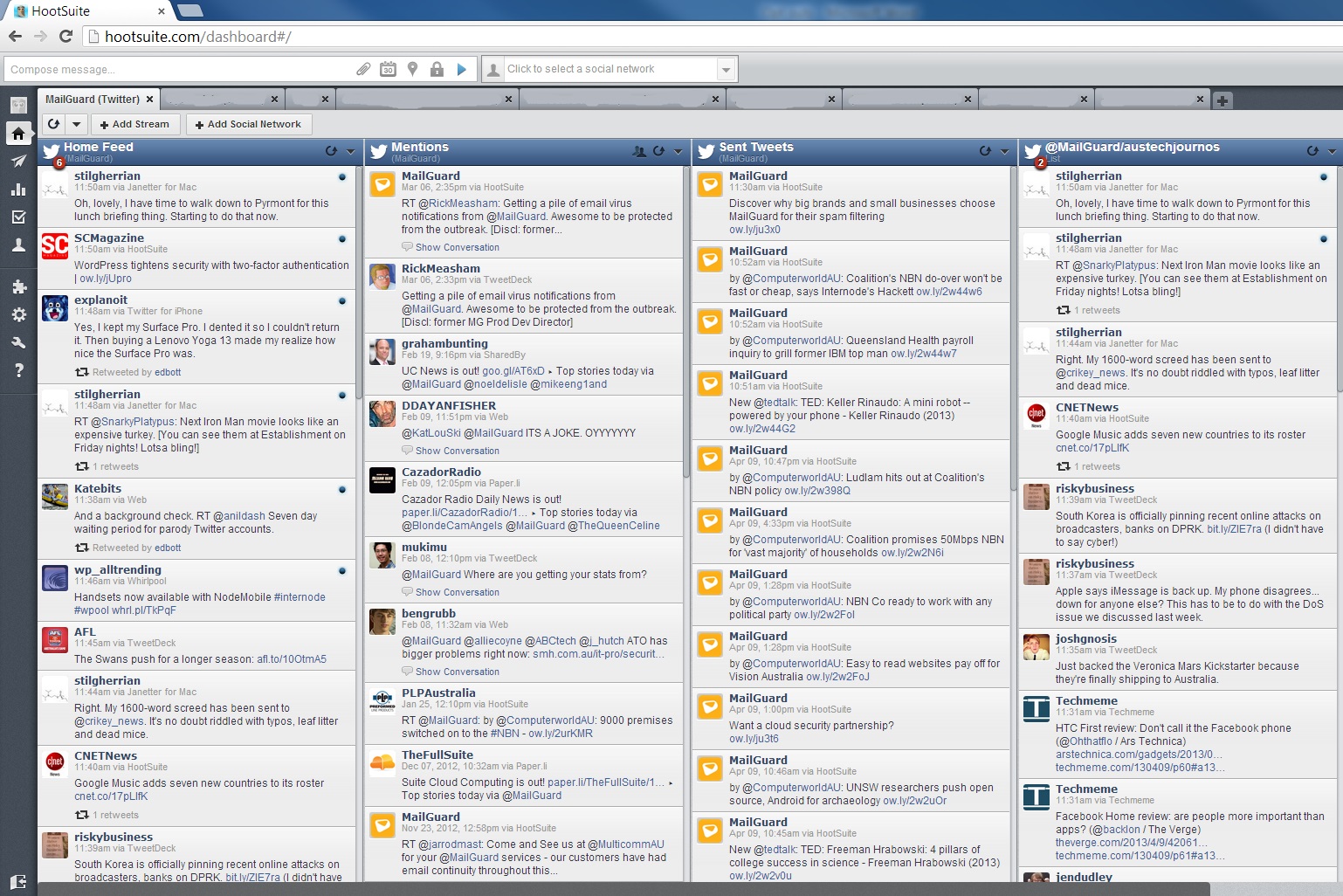
Task: Open the App Directory puzzle icon
Action: pyautogui.click(x=18, y=286)
